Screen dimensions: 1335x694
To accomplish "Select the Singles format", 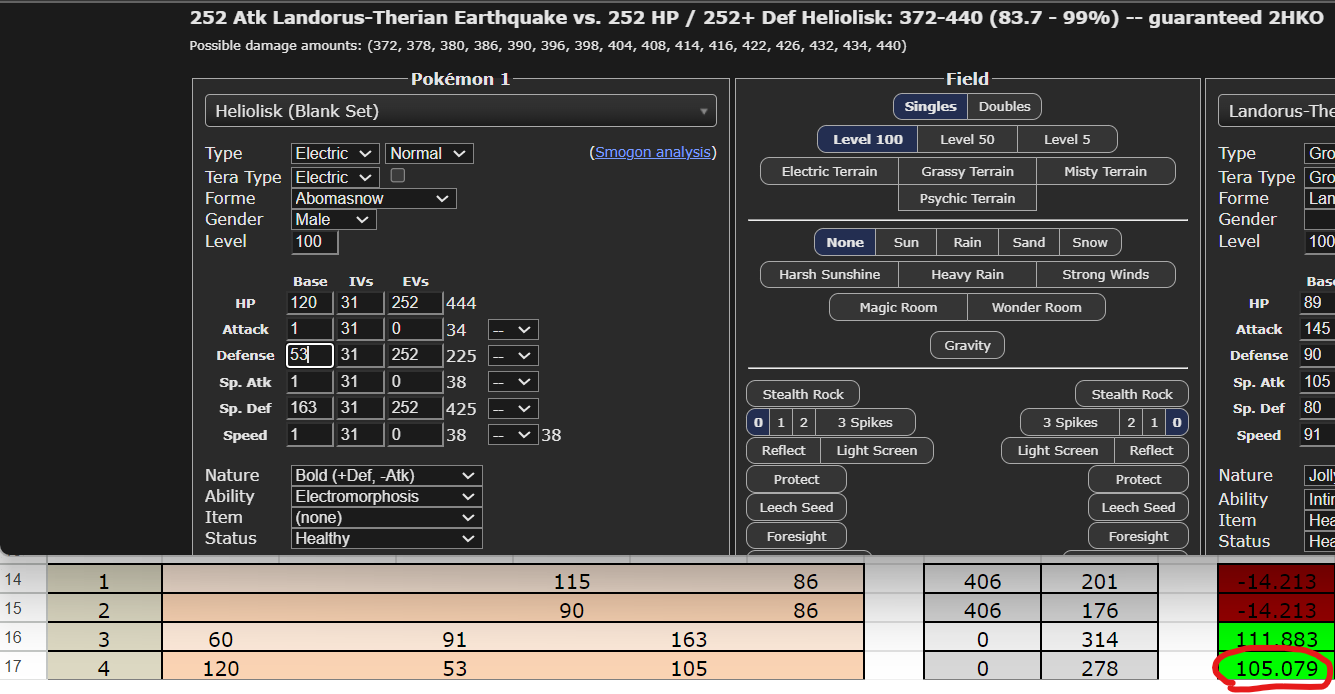I will (x=931, y=107).
